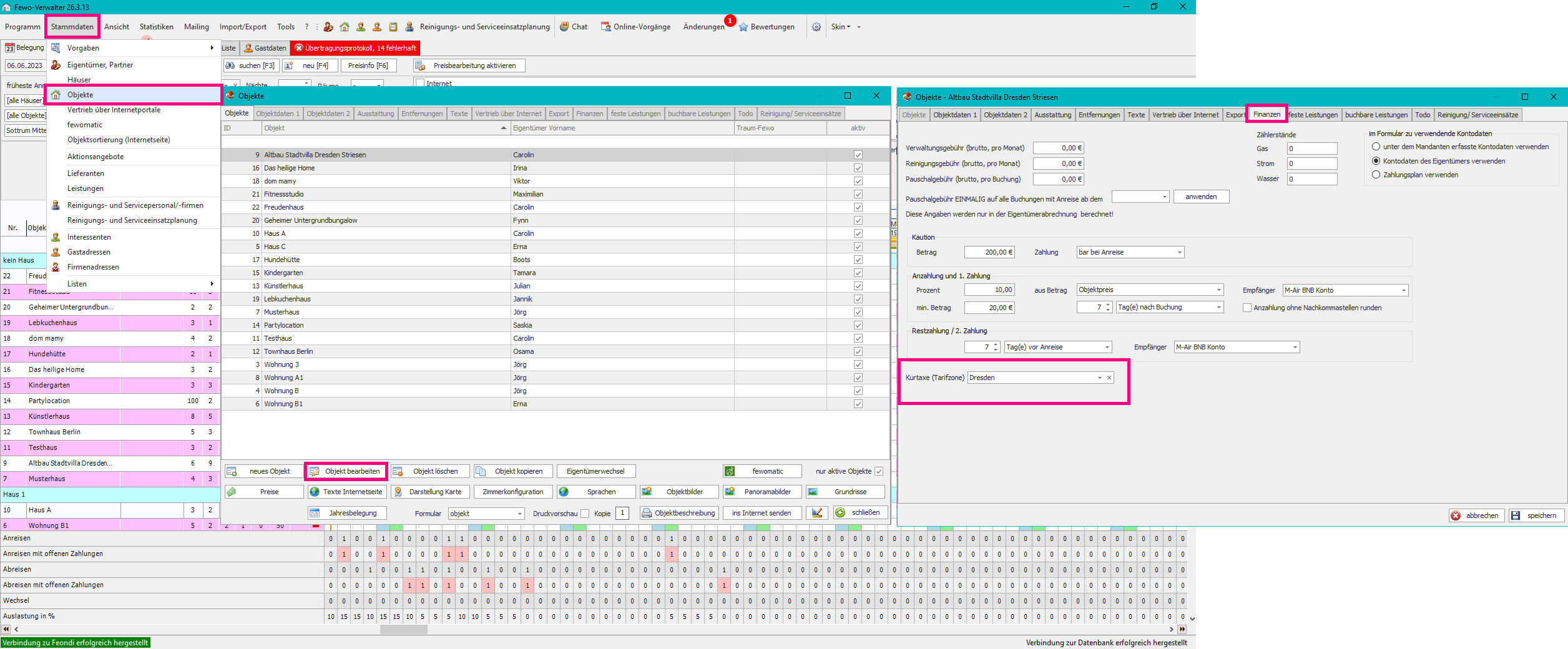Click 'speichern' in object editor
Viewport: 1568px width, 649px height.
pos(1536,515)
